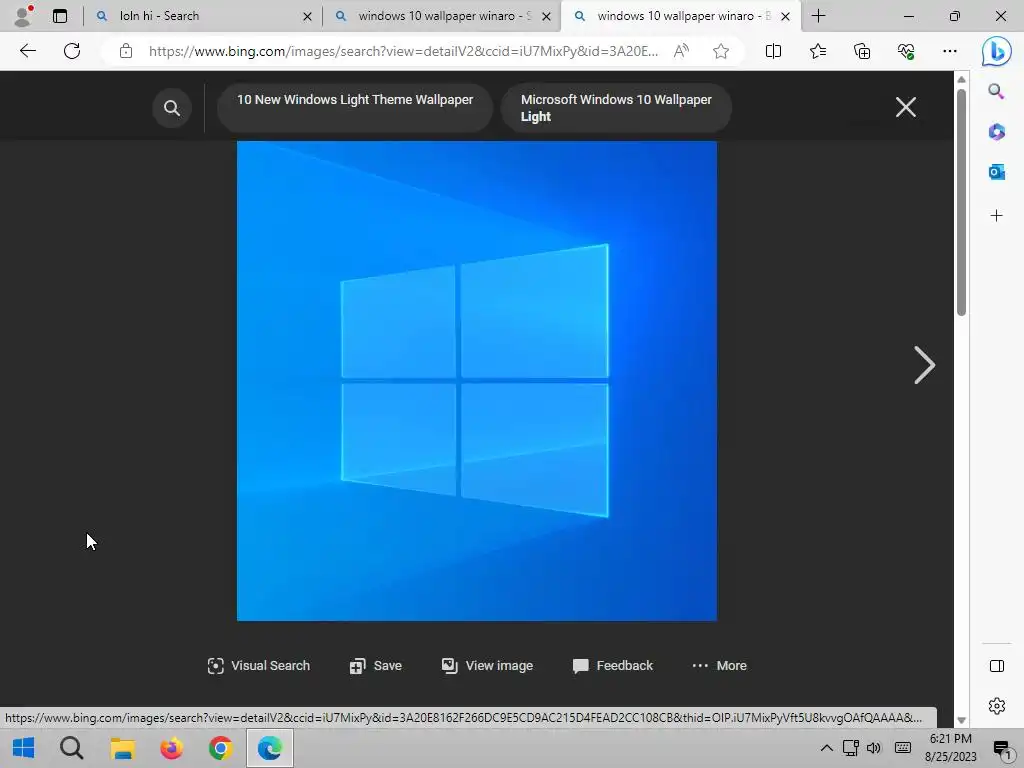The height and width of the screenshot is (768, 1024).
Task: Open Bing Copilot sidebar button
Action: 997,51
